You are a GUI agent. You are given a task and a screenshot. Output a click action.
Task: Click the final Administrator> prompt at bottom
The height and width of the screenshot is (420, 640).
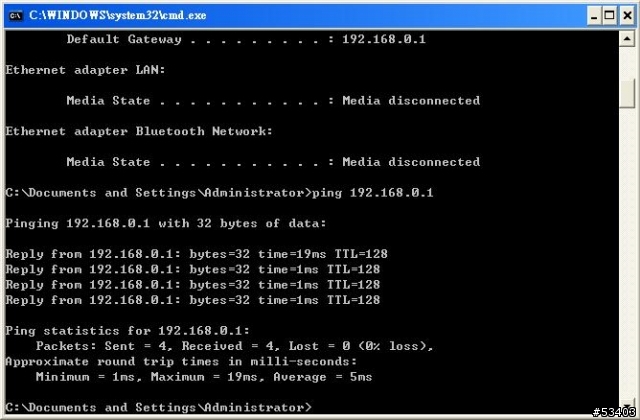coord(158,407)
